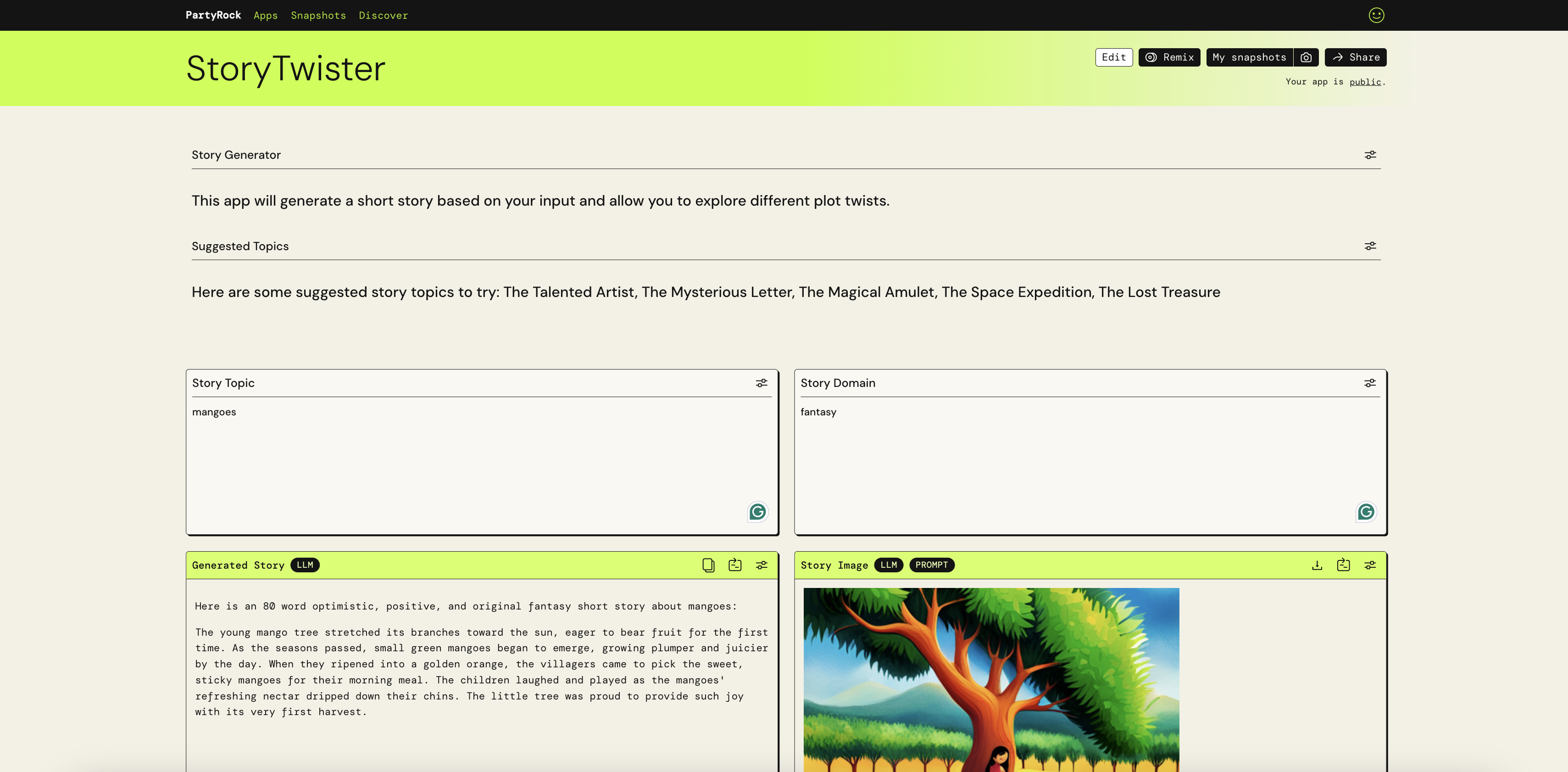Copy the Generated Story text icon
Screen dimensions: 1568x772
708,565
